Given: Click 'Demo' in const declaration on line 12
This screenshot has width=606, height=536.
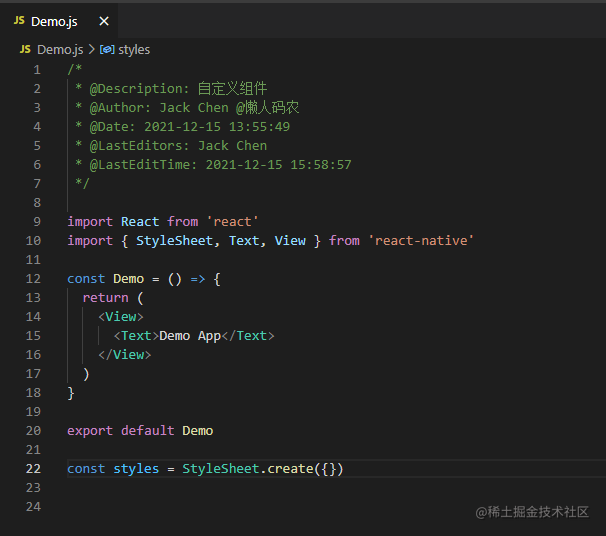Looking at the screenshot, I should tap(128, 279).
